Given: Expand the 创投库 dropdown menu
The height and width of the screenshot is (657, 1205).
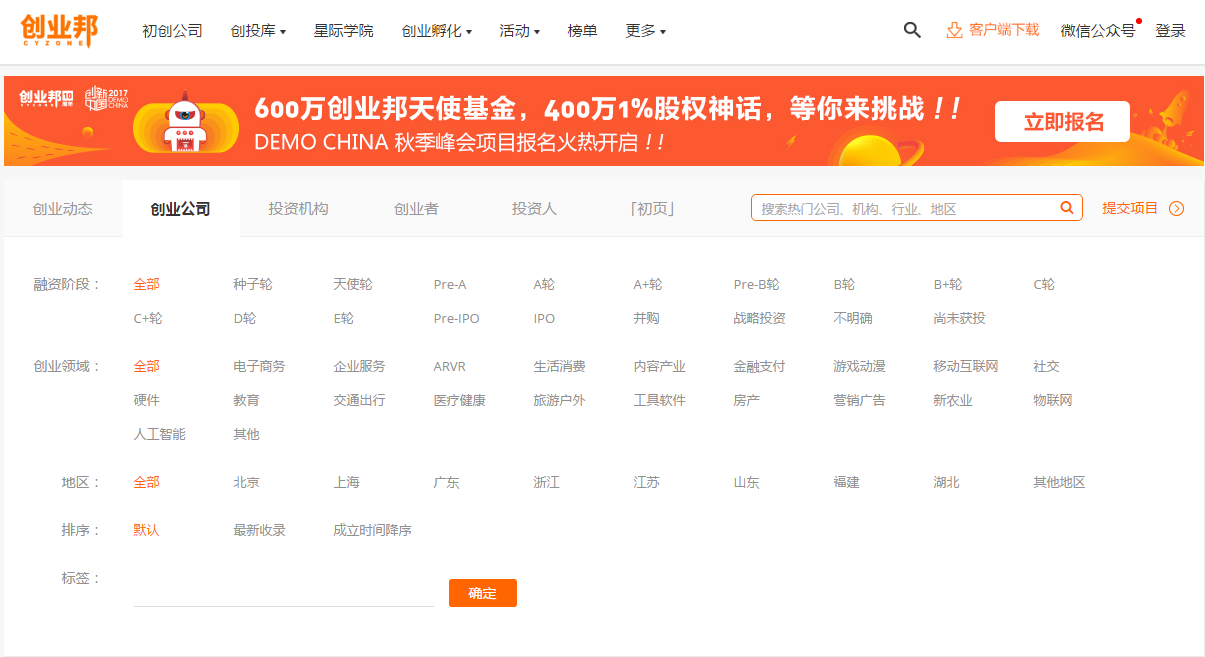Looking at the screenshot, I should 258,31.
